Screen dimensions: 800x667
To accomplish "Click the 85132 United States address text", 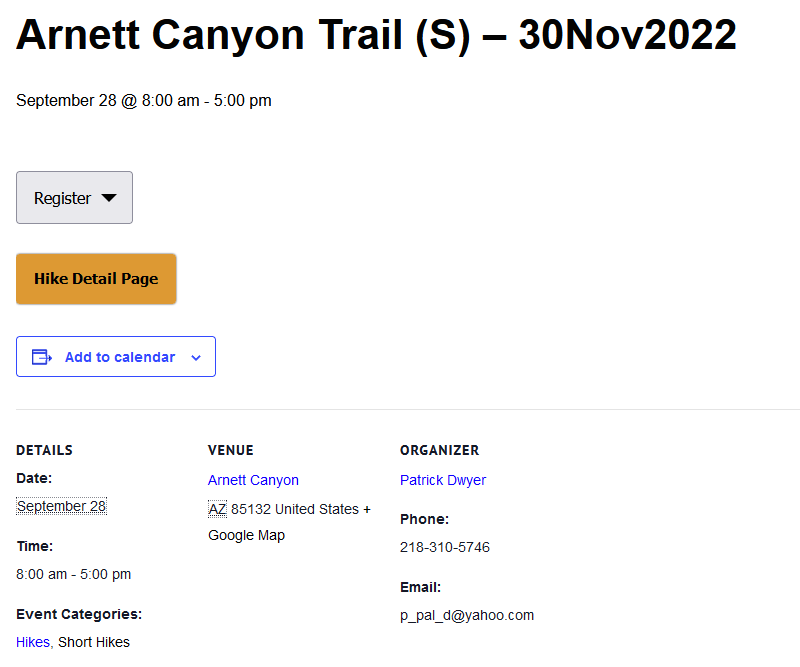I will pos(294,509).
